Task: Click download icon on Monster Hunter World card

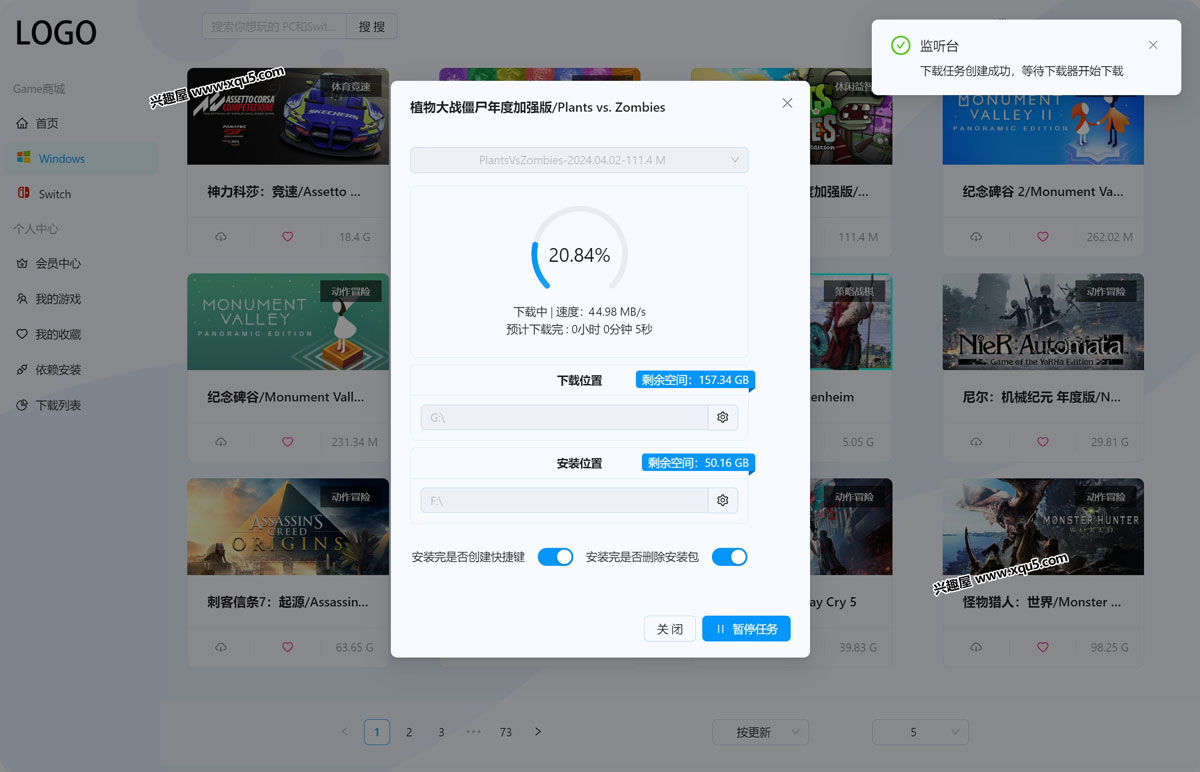Action: click(x=976, y=647)
